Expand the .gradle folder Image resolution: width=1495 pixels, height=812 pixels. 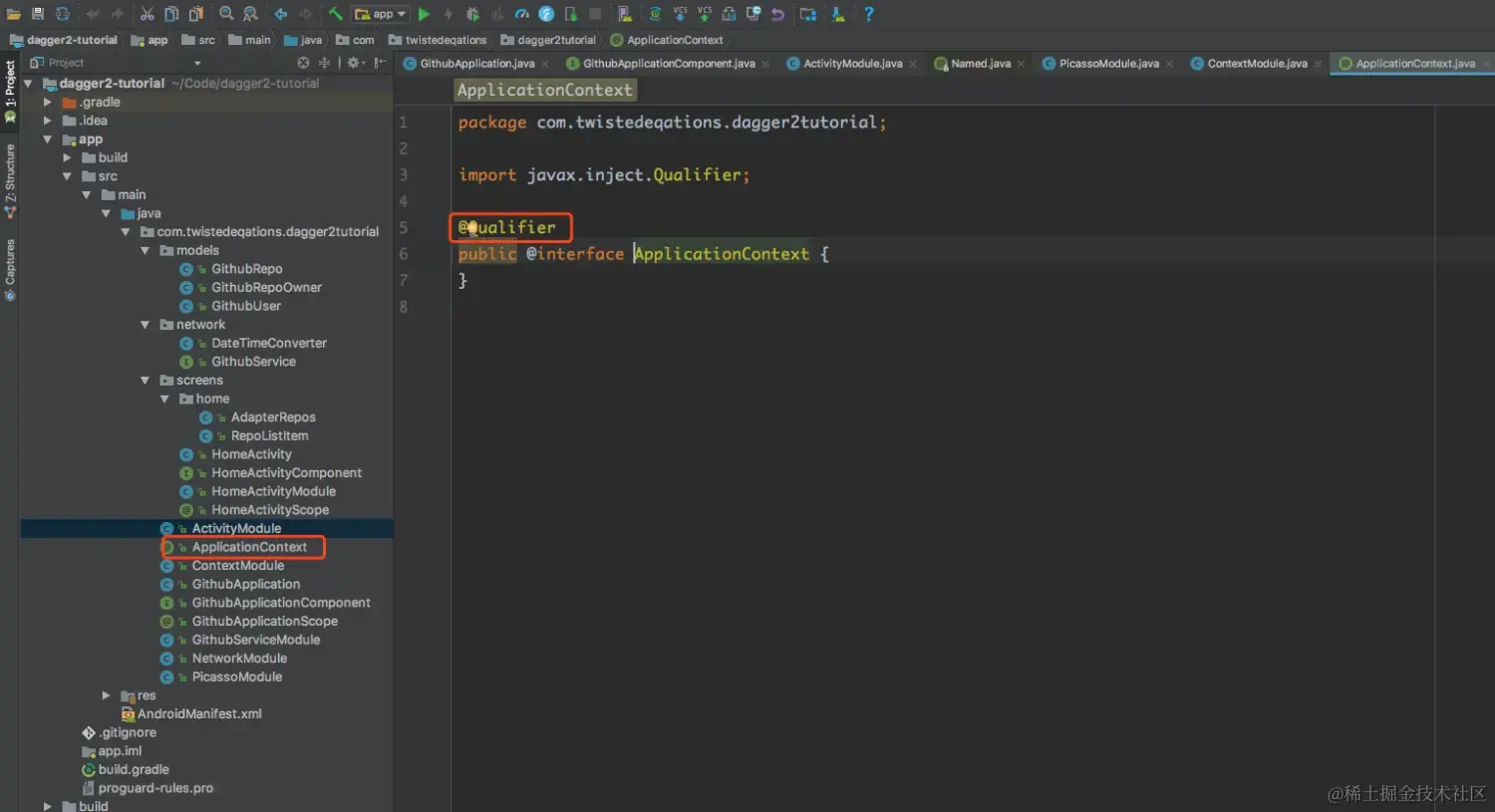[47, 103]
